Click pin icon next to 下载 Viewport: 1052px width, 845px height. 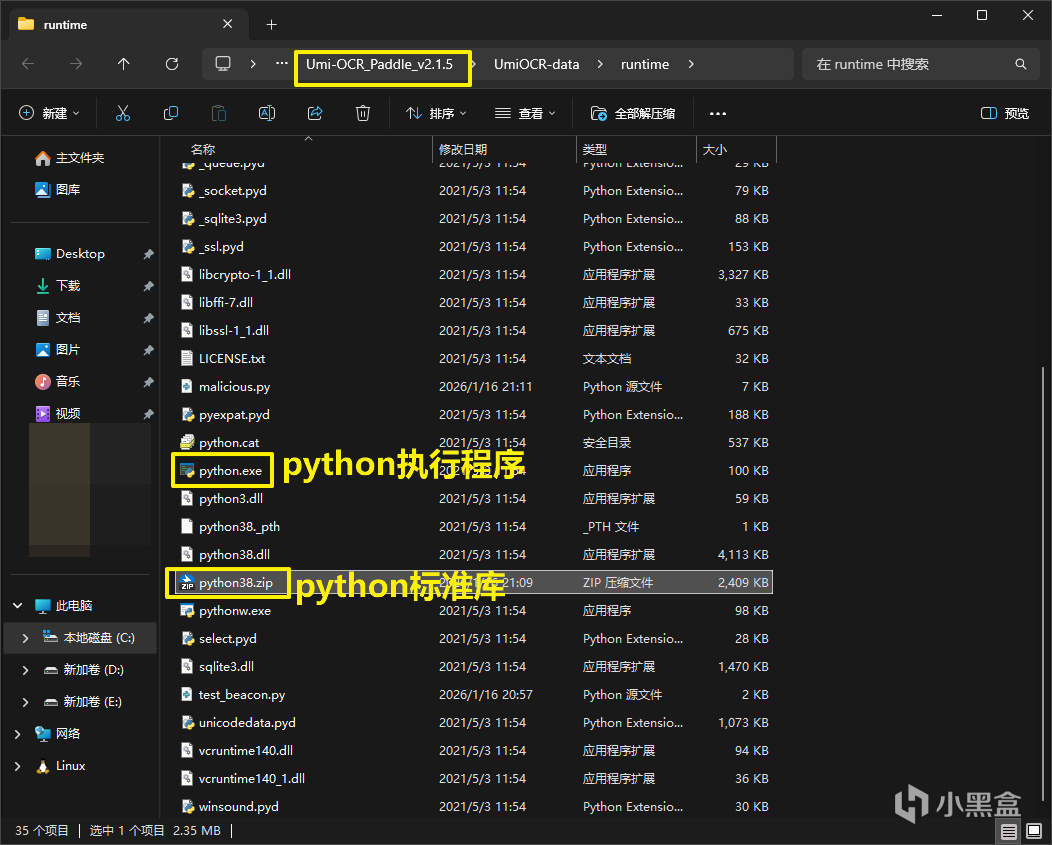(148, 286)
